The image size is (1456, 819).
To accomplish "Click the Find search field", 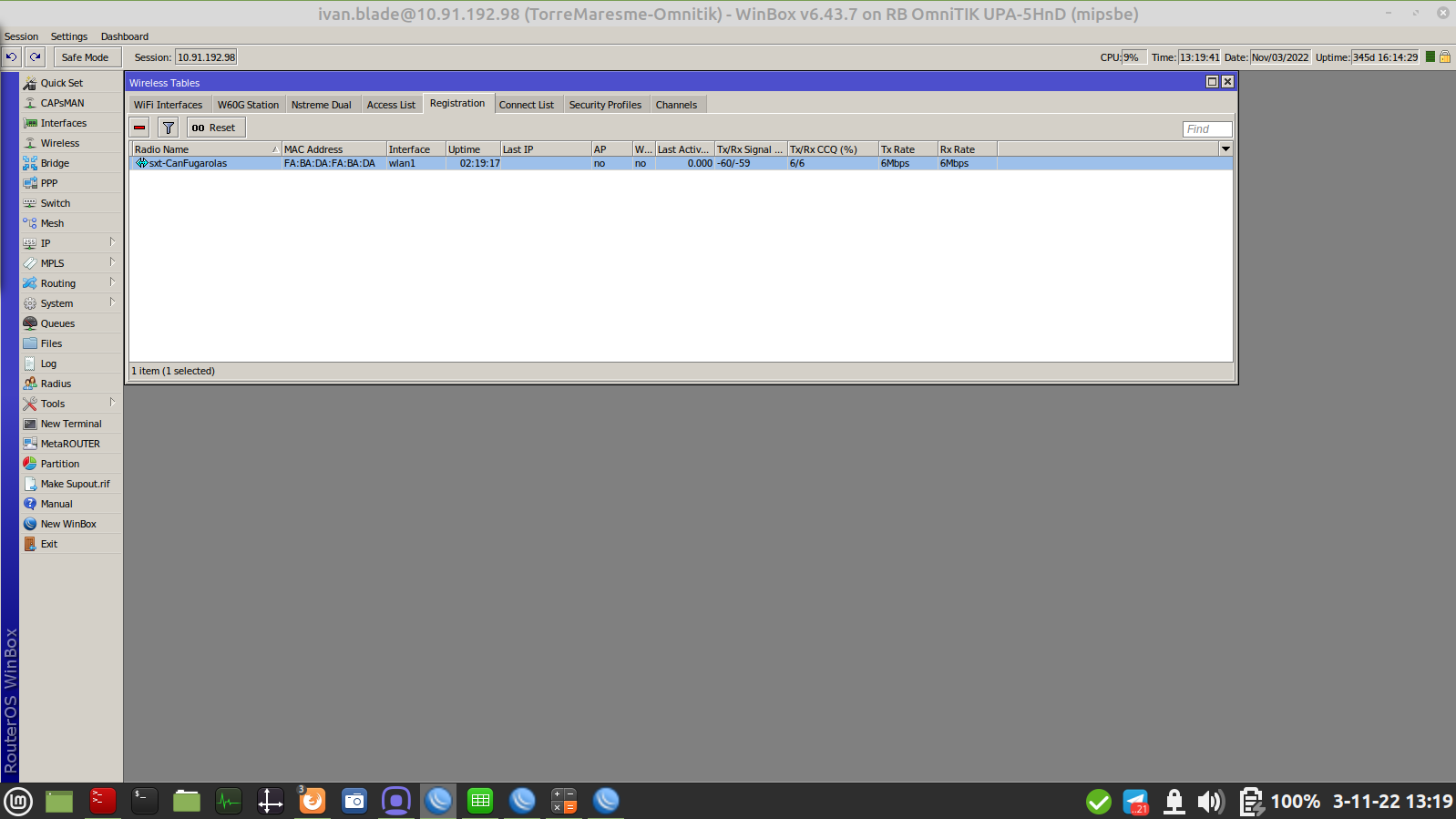I will (x=1207, y=129).
